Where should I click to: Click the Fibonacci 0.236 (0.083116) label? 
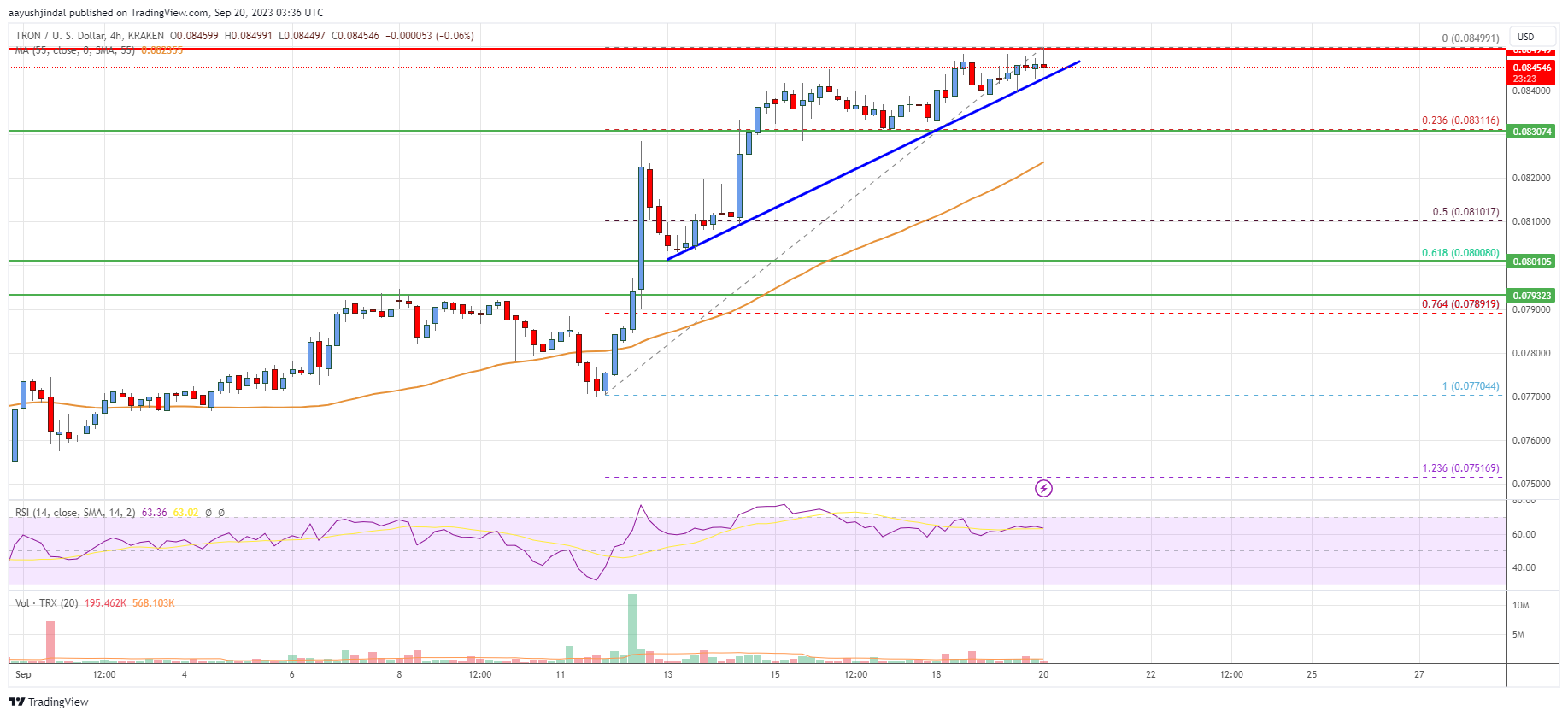(1460, 120)
